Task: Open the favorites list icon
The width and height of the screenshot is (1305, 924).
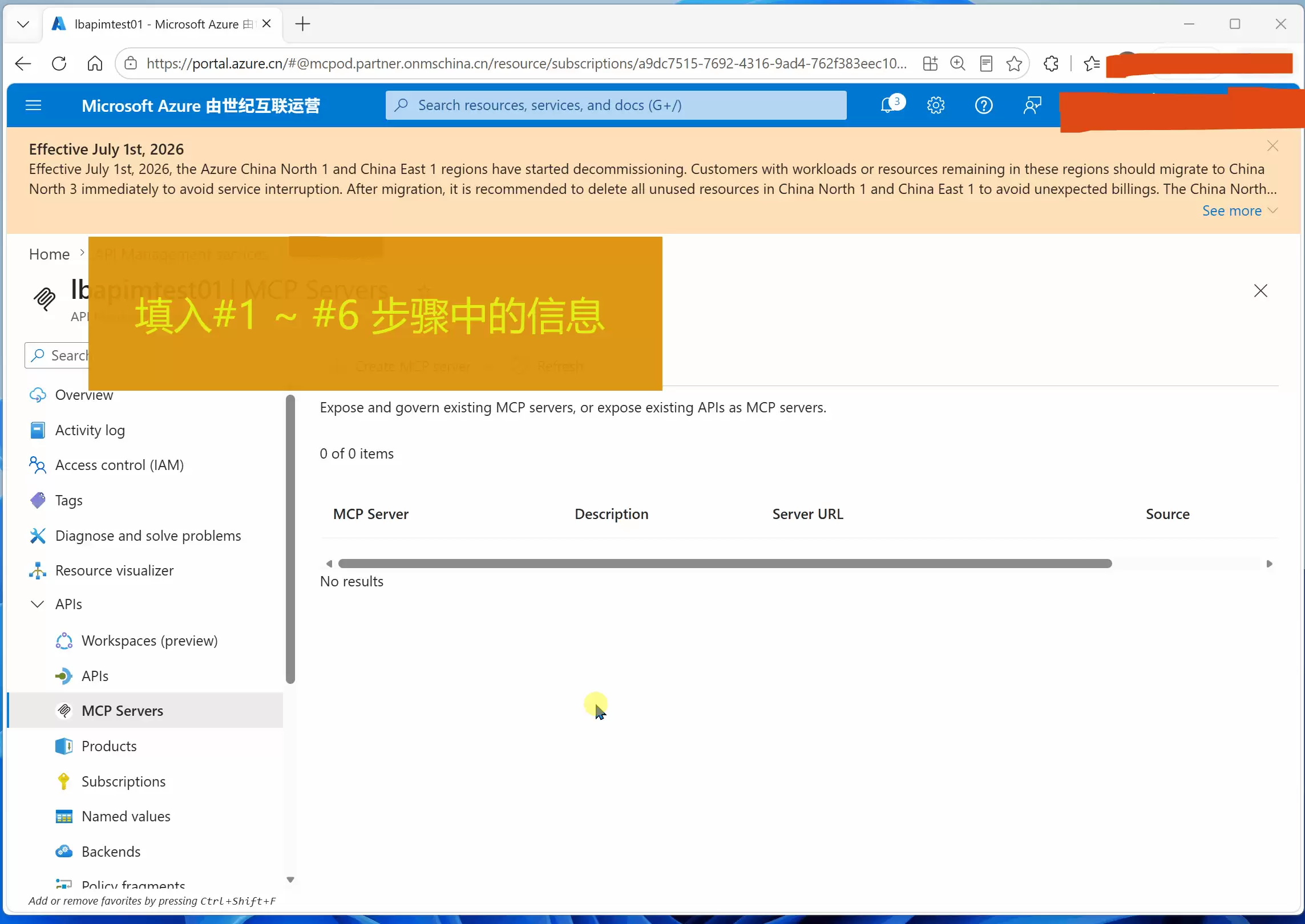Action: click(1092, 63)
